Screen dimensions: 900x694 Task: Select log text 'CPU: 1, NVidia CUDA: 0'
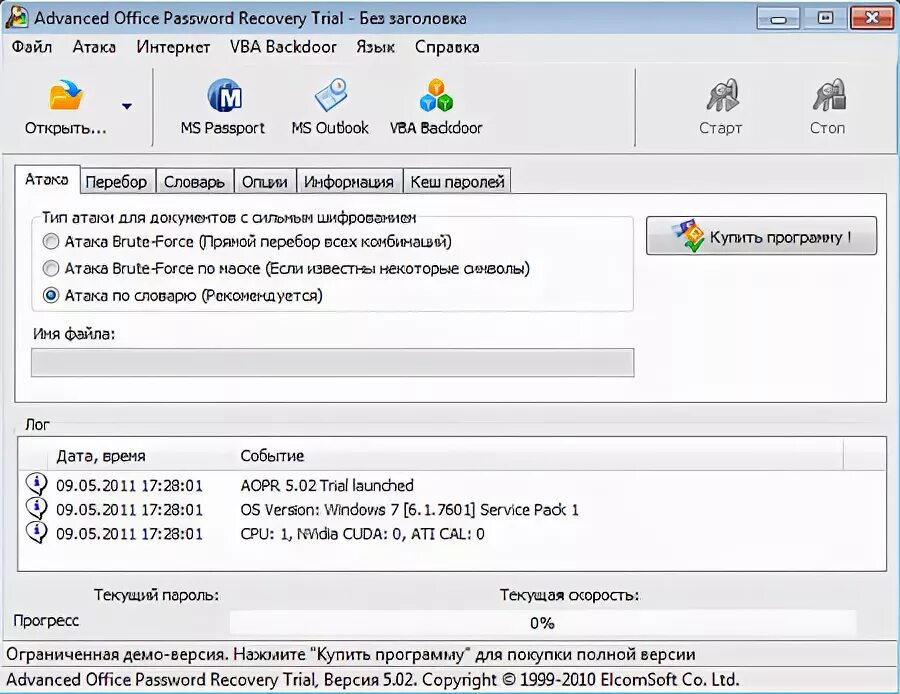coord(362,534)
